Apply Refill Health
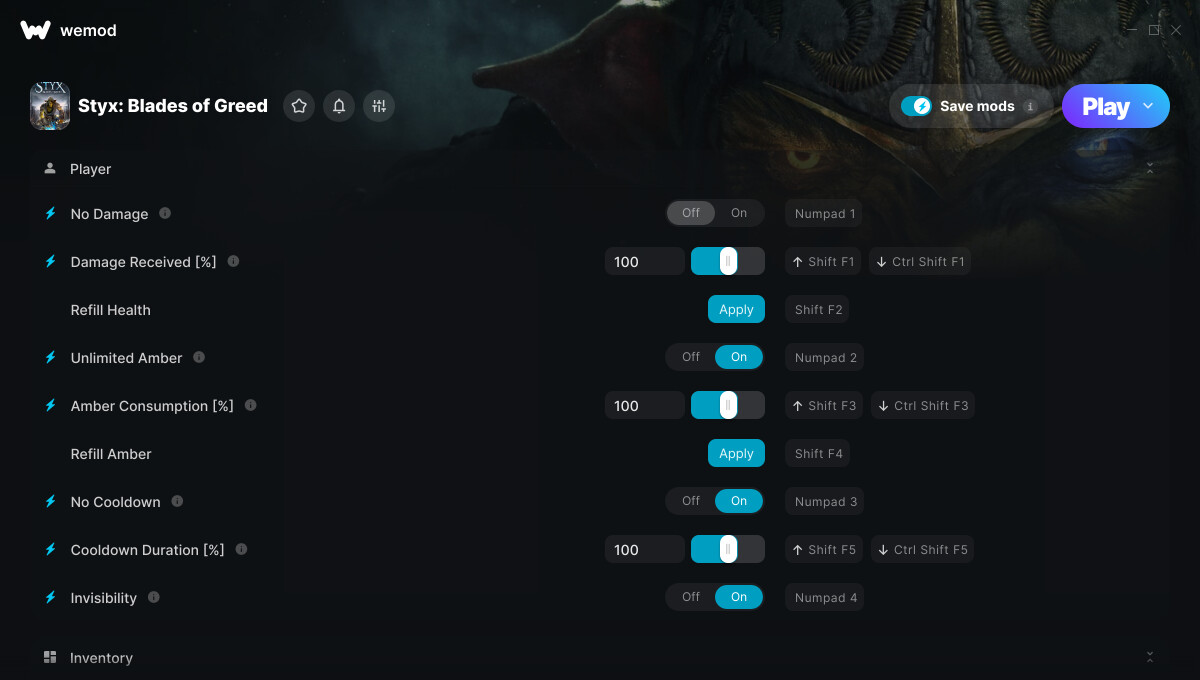Viewport: 1200px width, 680px height. (736, 309)
